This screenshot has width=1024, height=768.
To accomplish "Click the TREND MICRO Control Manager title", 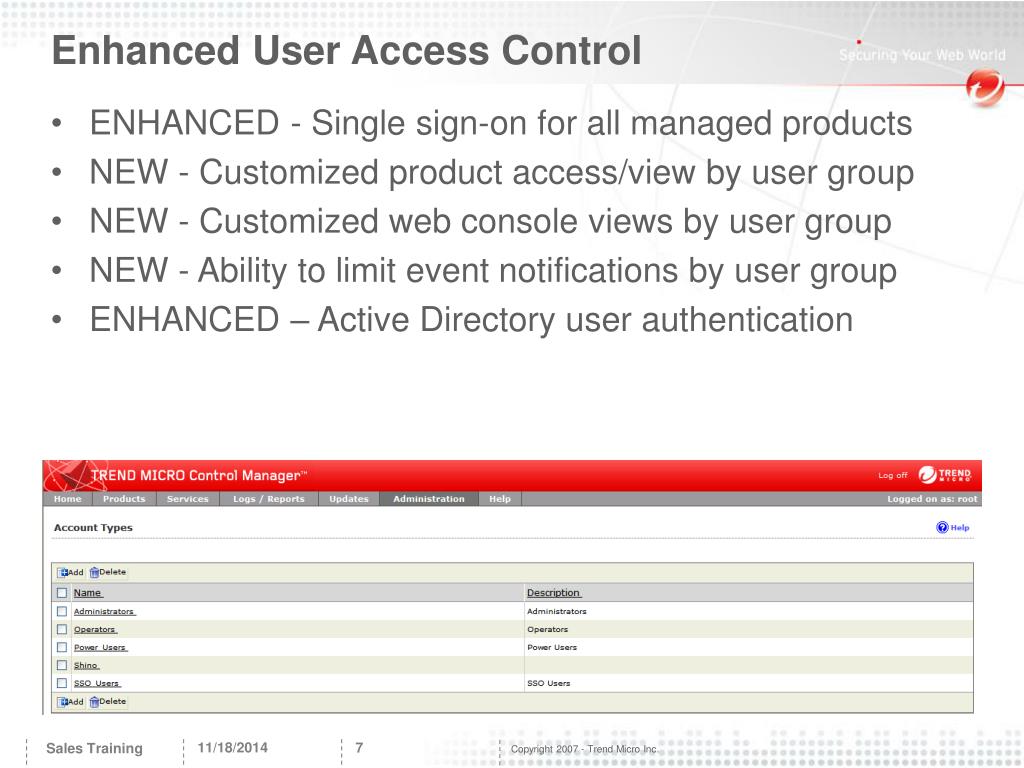I will 199,475.
